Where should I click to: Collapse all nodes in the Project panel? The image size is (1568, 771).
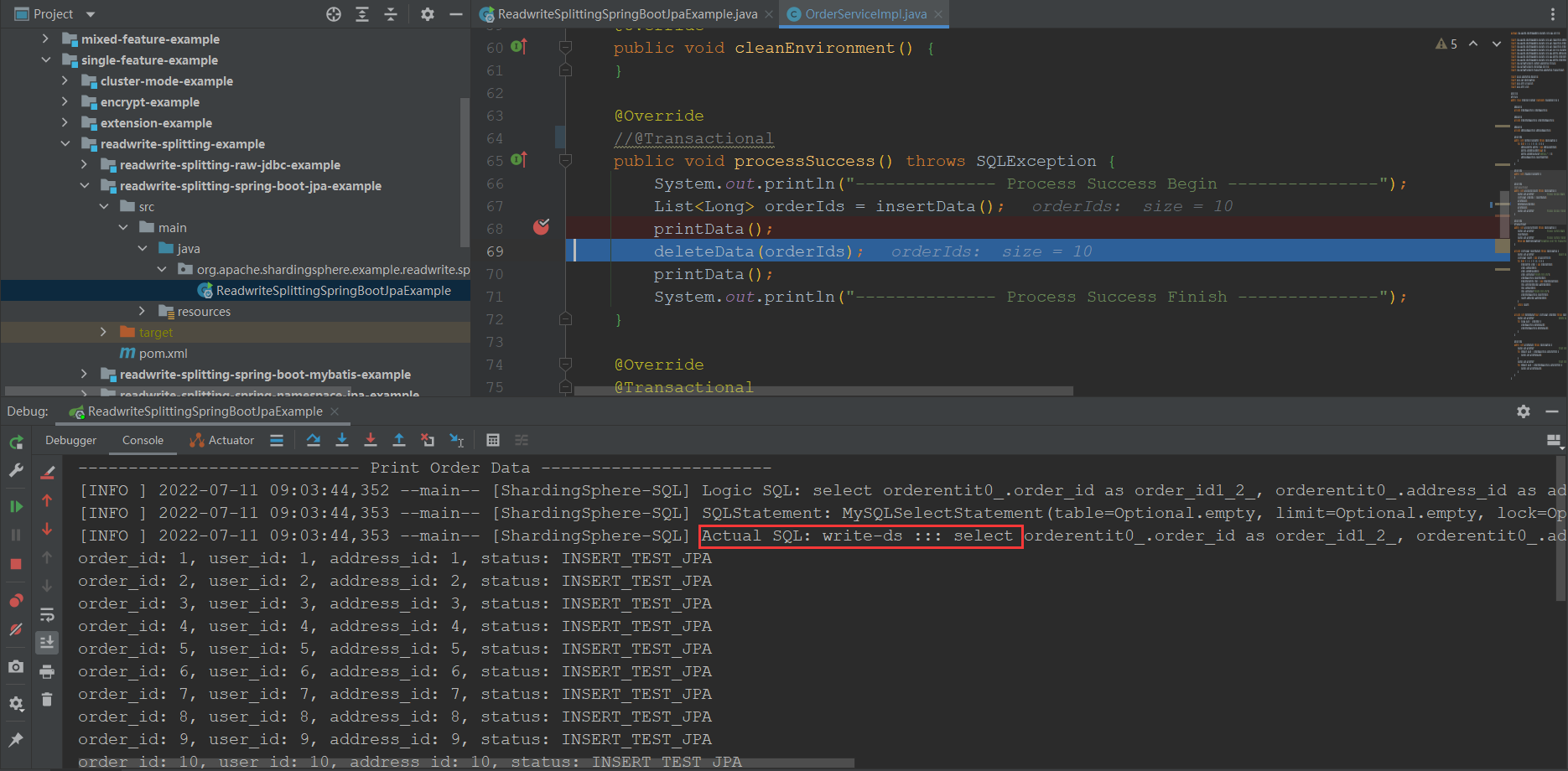(x=391, y=14)
